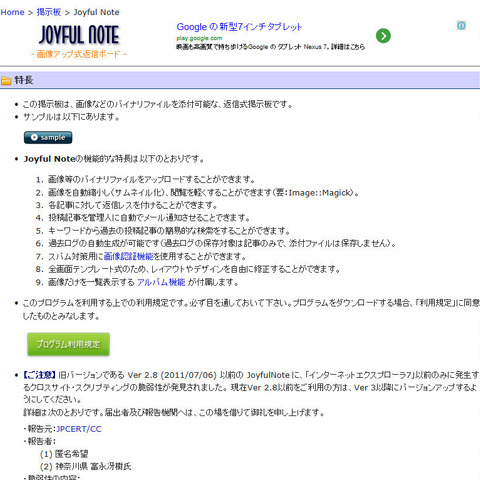Click the play.google.com ad URL

pyautogui.click(x=199, y=38)
